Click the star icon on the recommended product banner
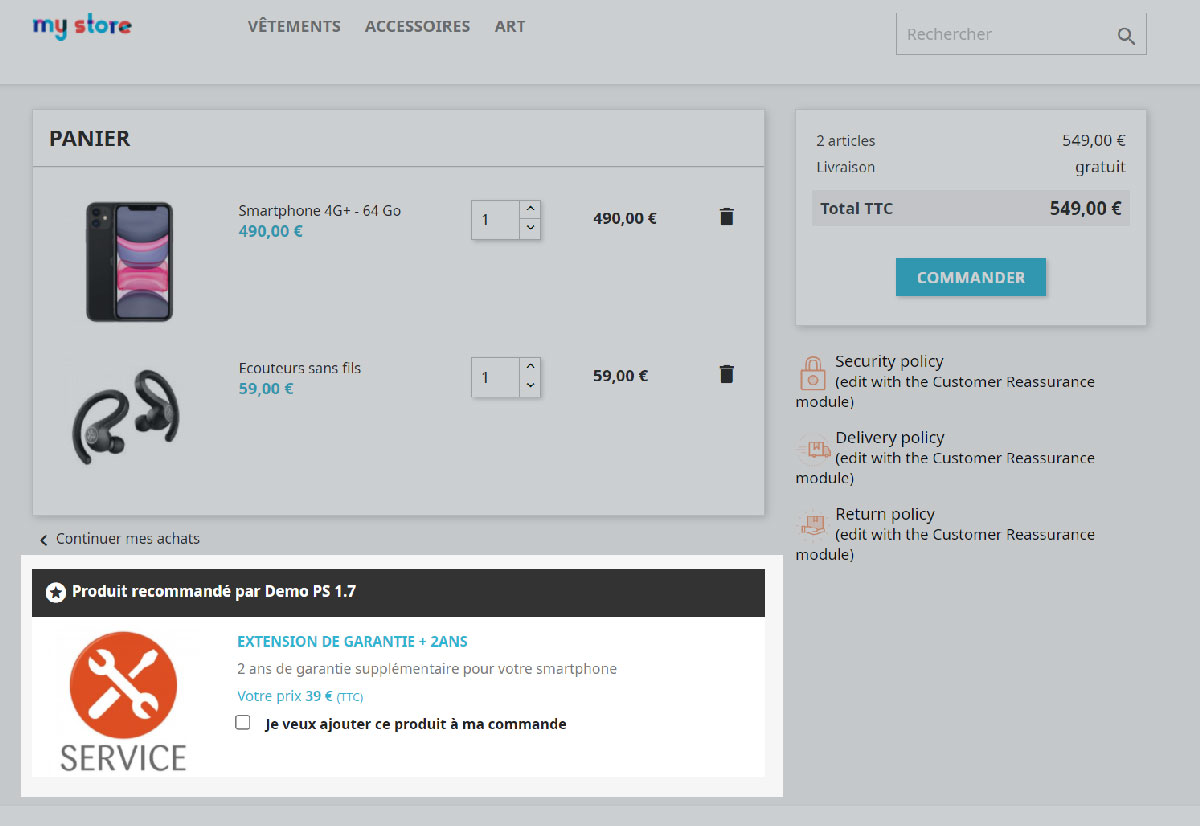 click(x=57, y=592)
